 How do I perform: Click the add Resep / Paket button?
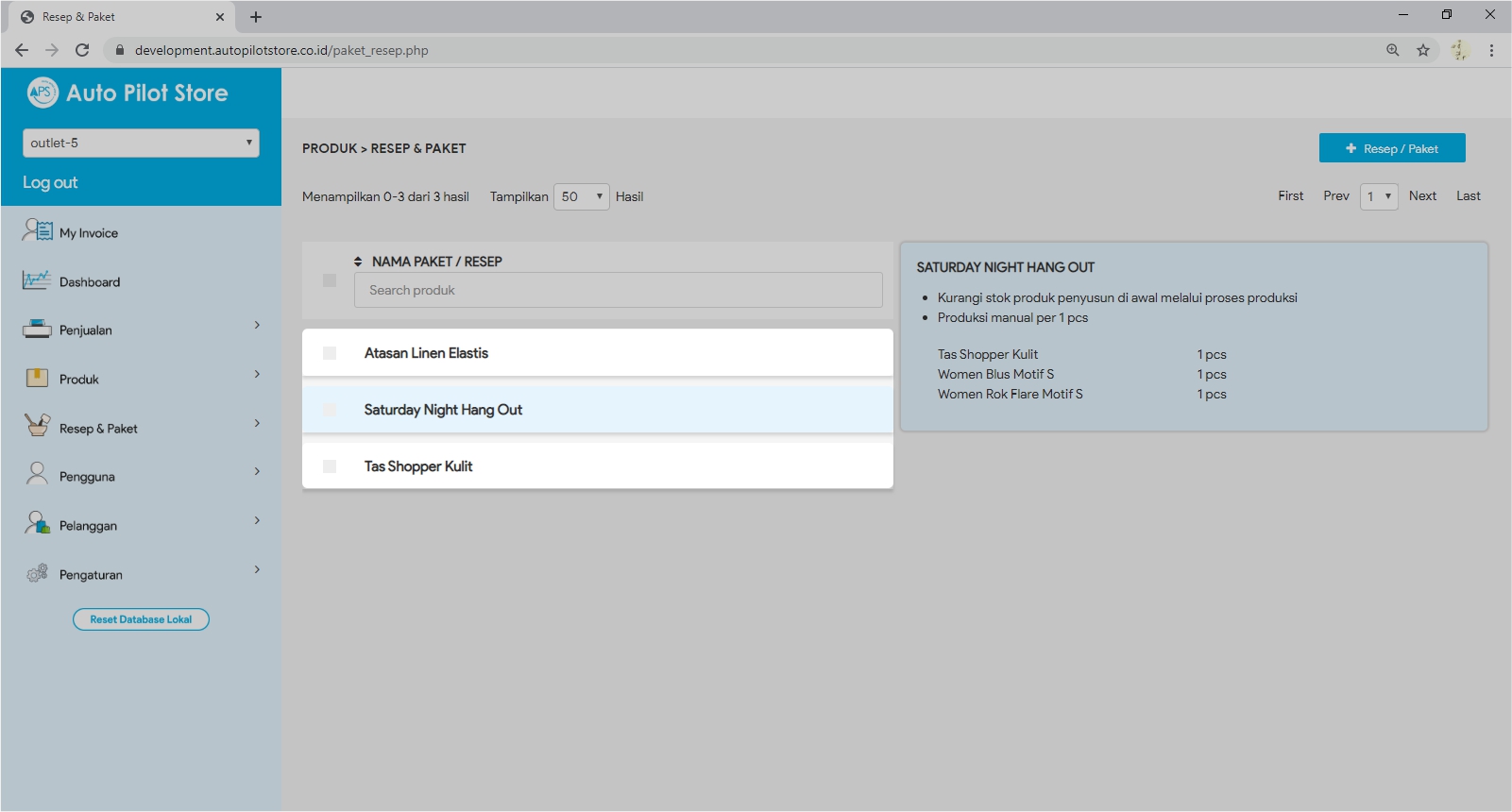1391,148
